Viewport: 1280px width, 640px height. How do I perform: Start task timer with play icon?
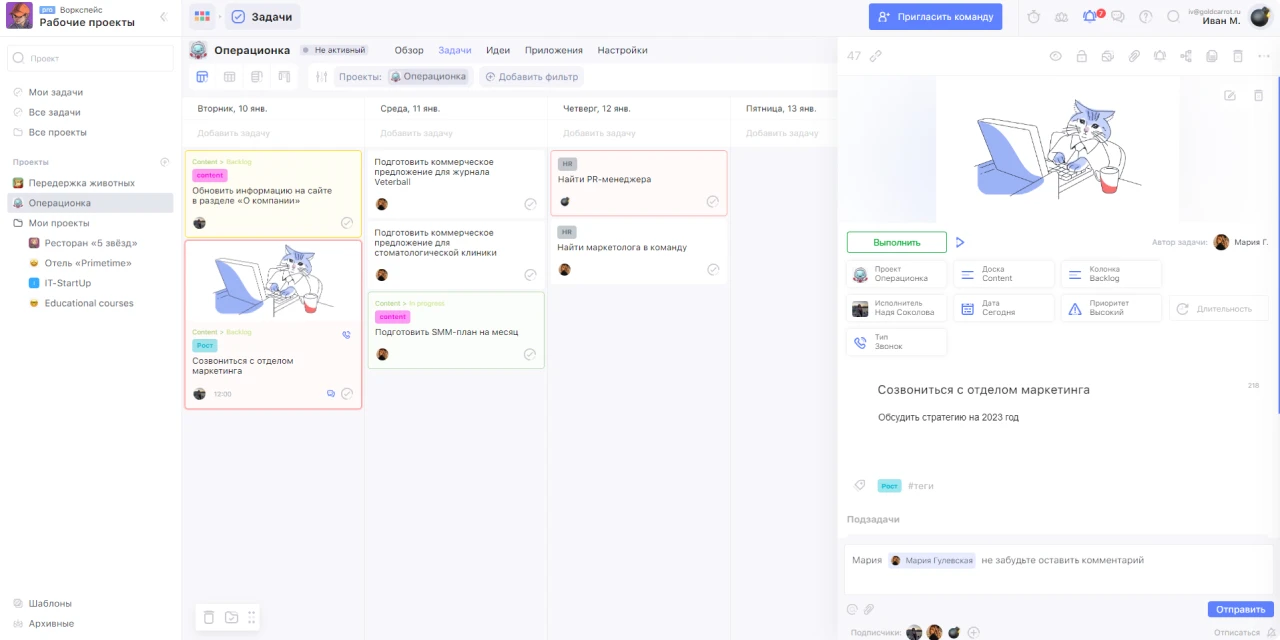tap(960, 242)
